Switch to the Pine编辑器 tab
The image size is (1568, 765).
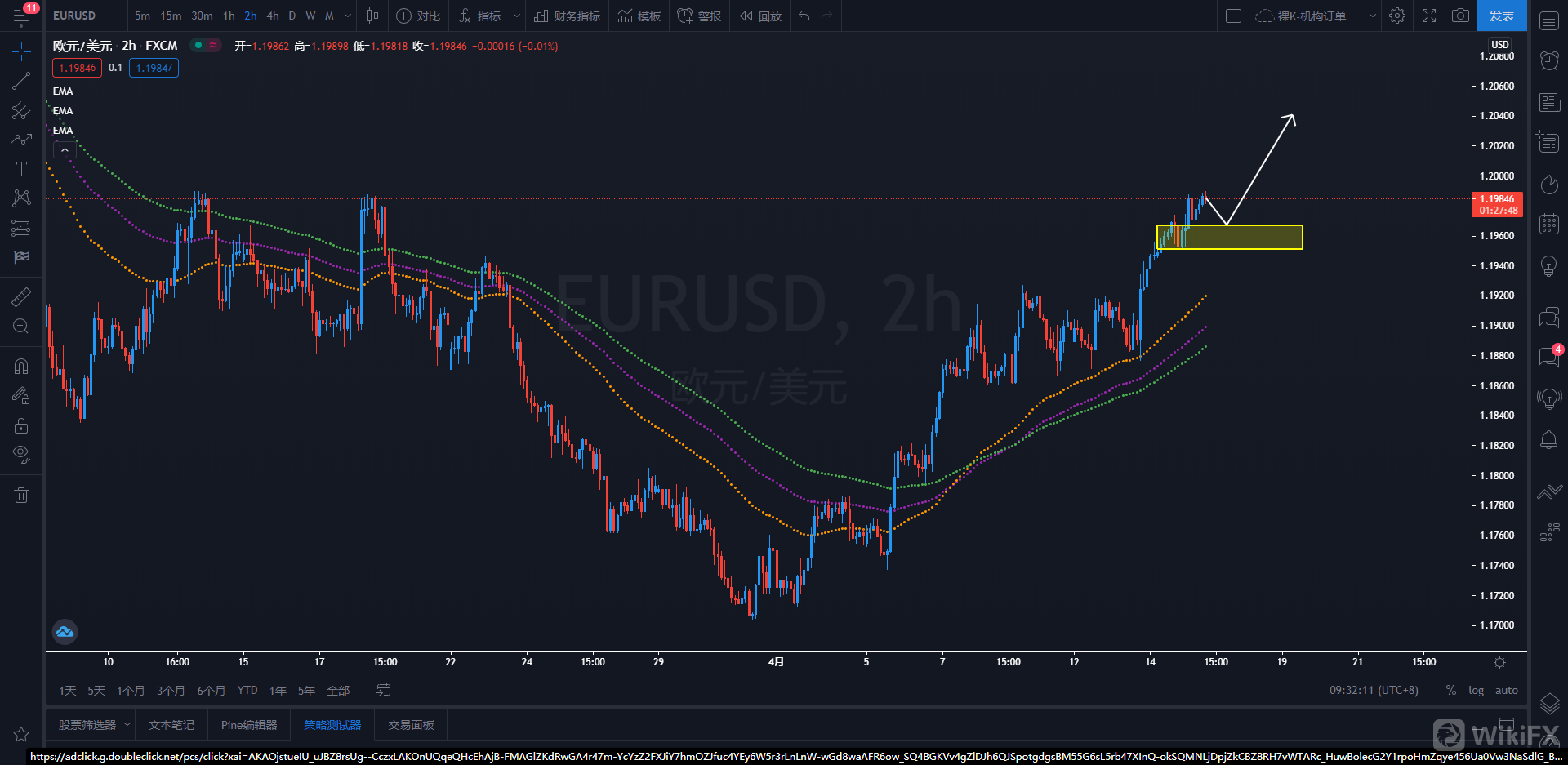pyautogui.click(x=249, y=725)
